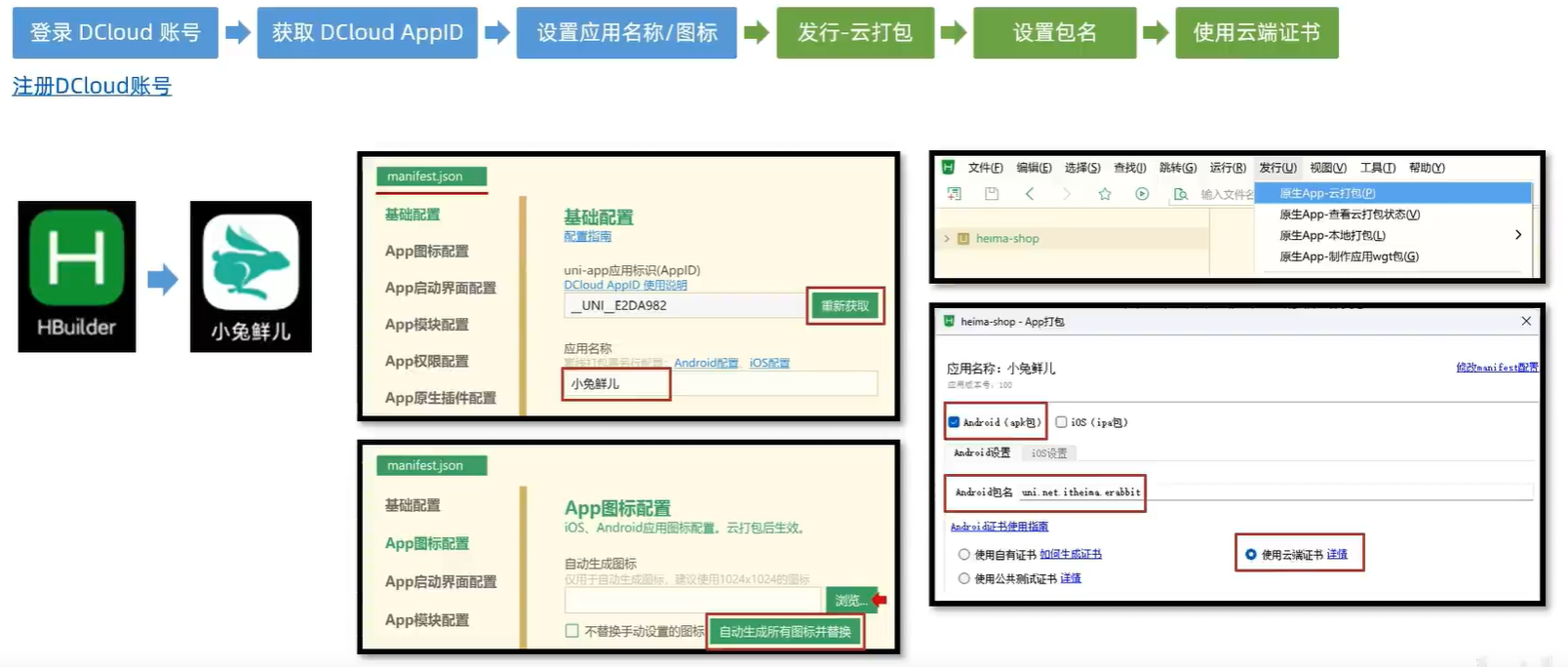Choose 原生App-制作应用wgt包(G) menu entry
This screenshot has height=667, width=1568.
1392,256
